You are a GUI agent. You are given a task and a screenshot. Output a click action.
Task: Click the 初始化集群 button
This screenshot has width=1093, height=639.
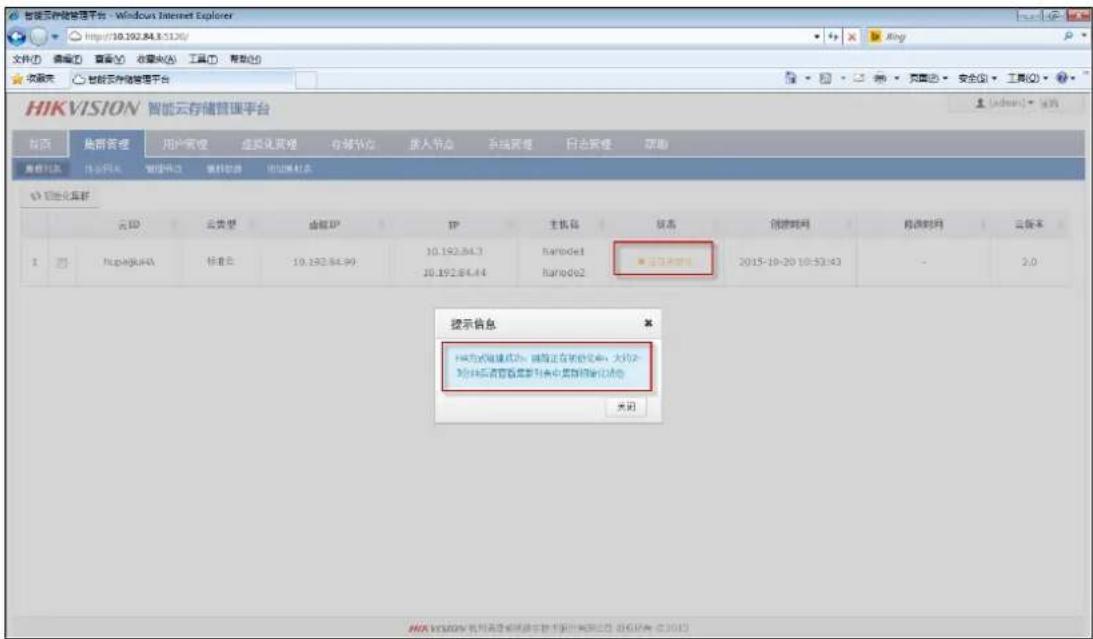coord(61,197)
